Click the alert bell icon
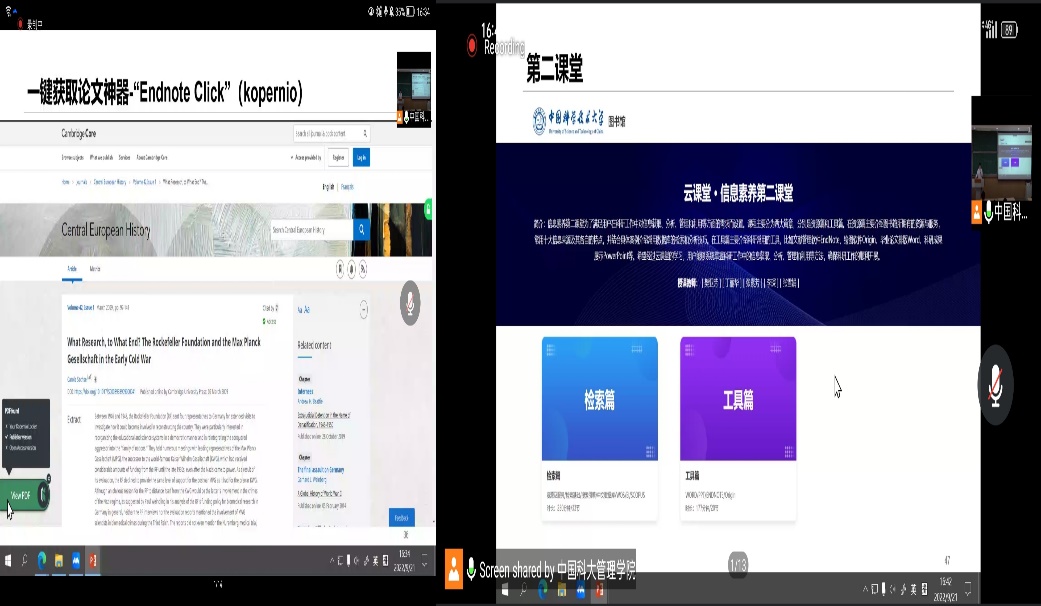 point(351,269)
